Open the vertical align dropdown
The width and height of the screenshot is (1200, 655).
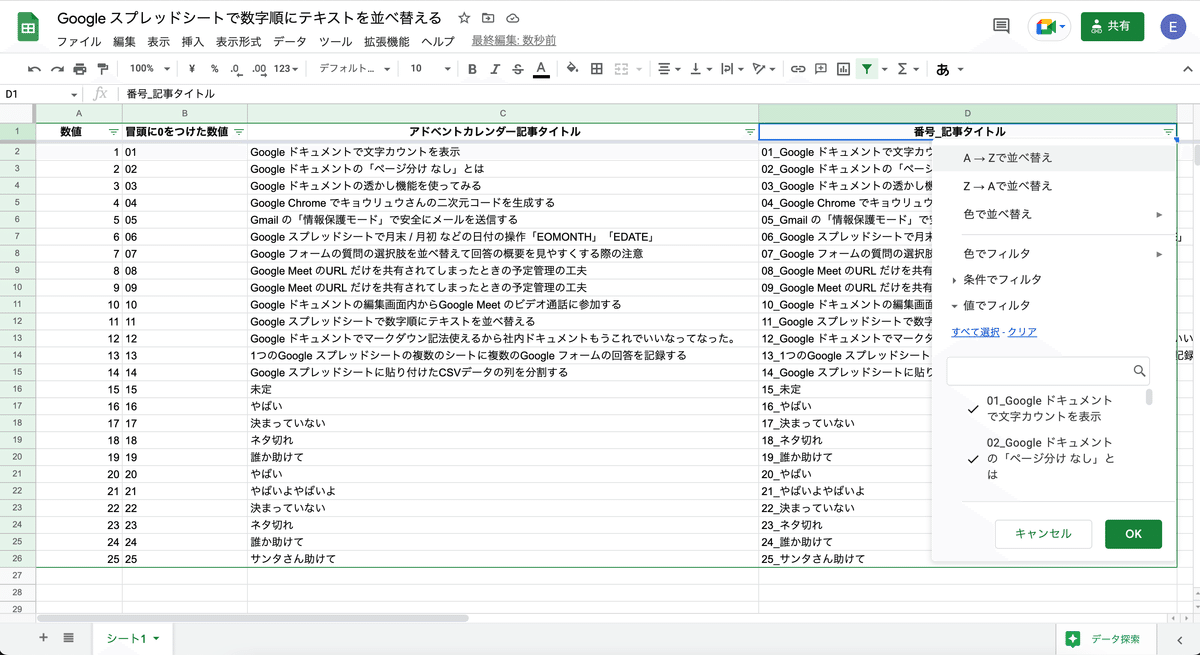coord(702,69)
